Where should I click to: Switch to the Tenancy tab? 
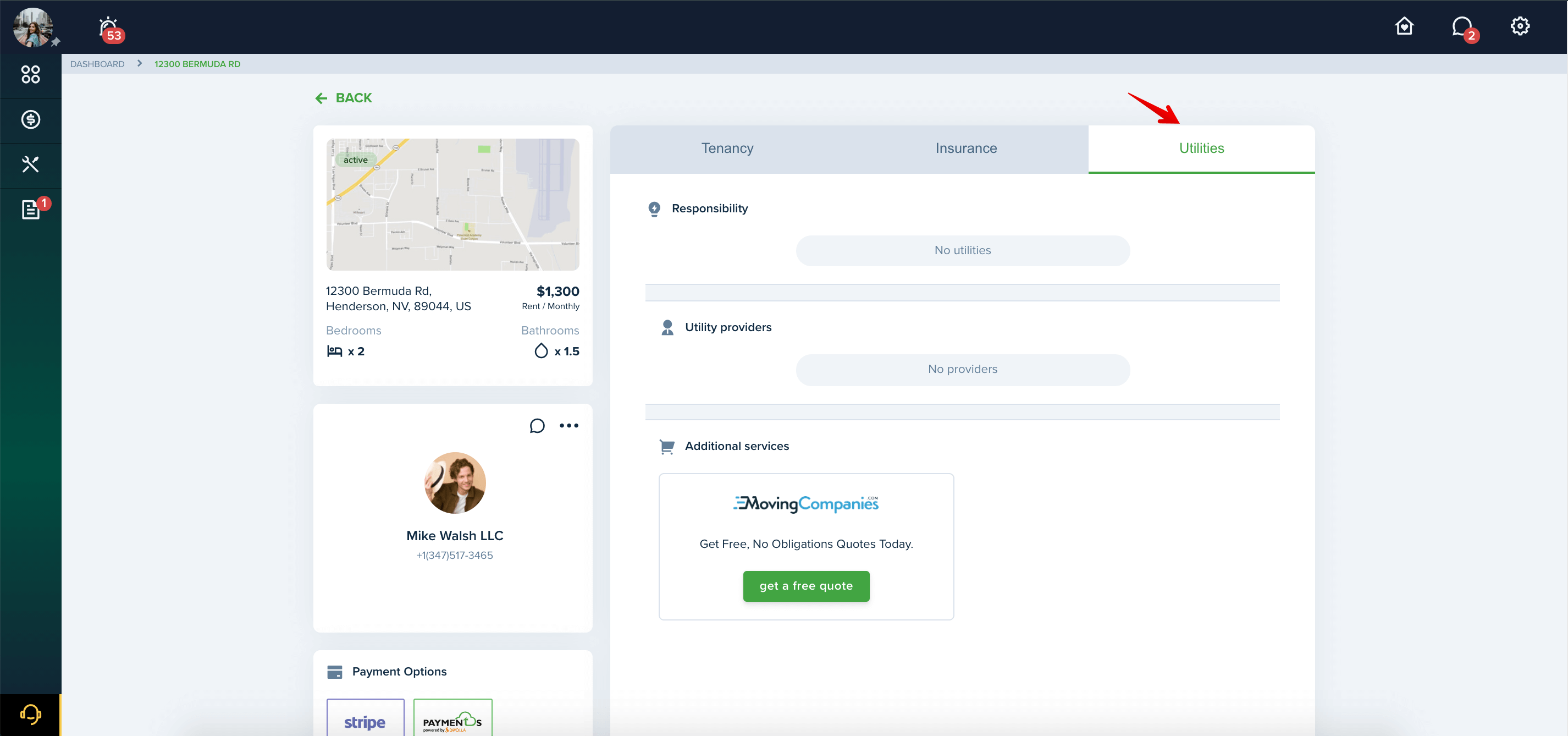point(727,149)
